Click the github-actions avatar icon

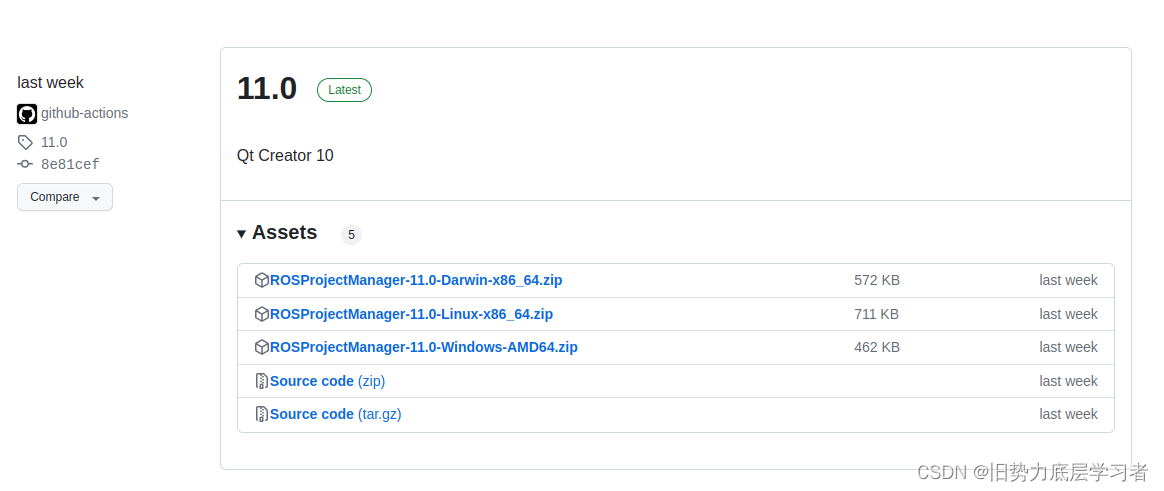click(x=27, y=114)
